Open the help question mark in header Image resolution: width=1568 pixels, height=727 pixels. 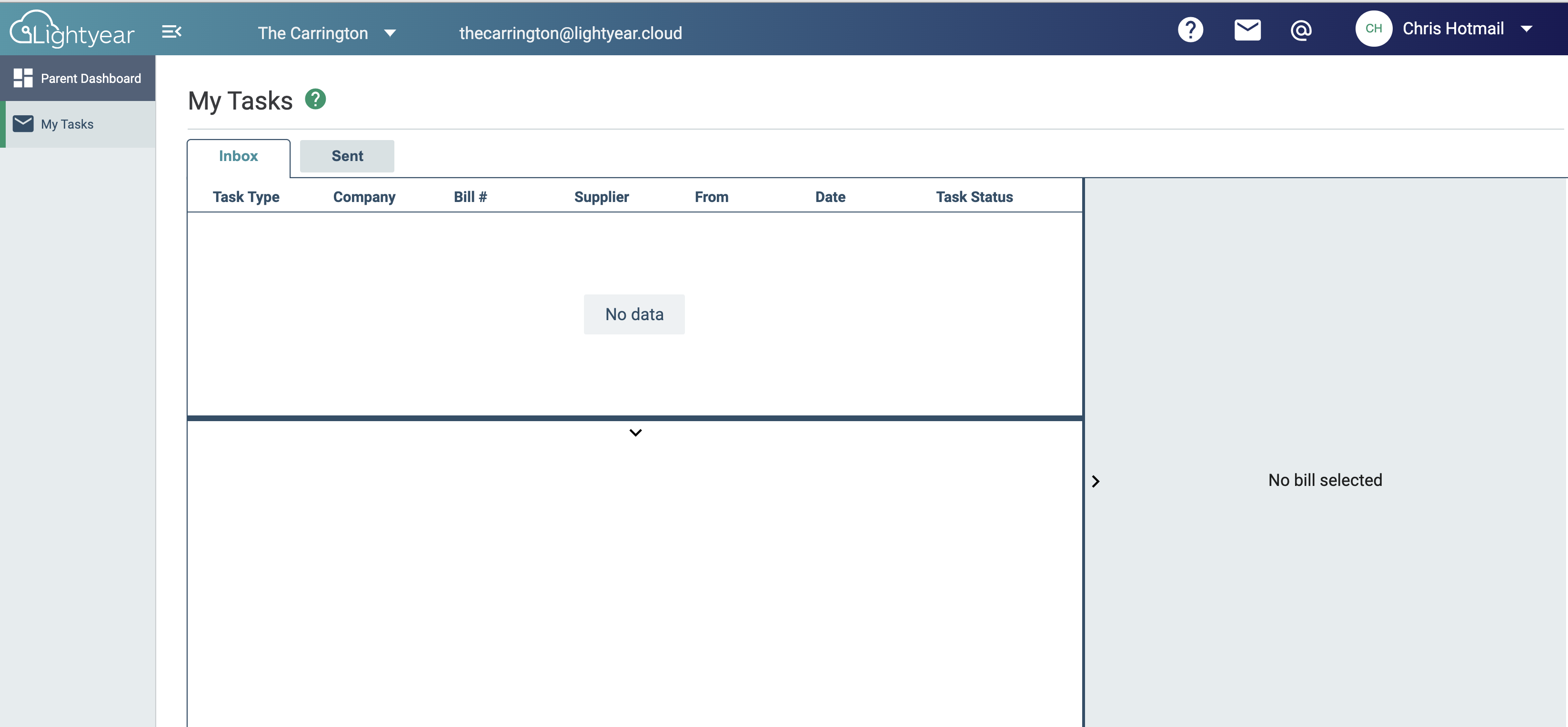point(1190,29)
